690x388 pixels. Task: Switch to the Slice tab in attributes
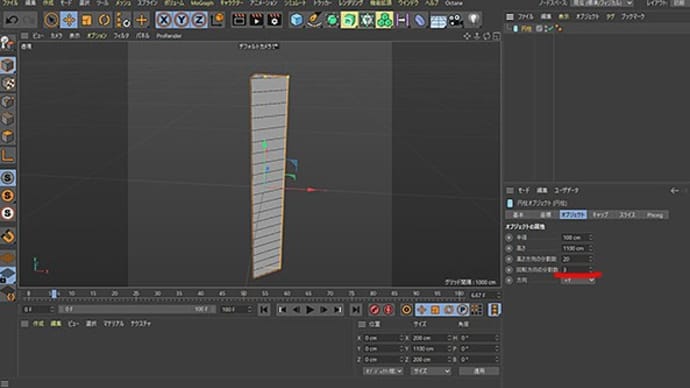pyautogui.click(x=627, y=215)
